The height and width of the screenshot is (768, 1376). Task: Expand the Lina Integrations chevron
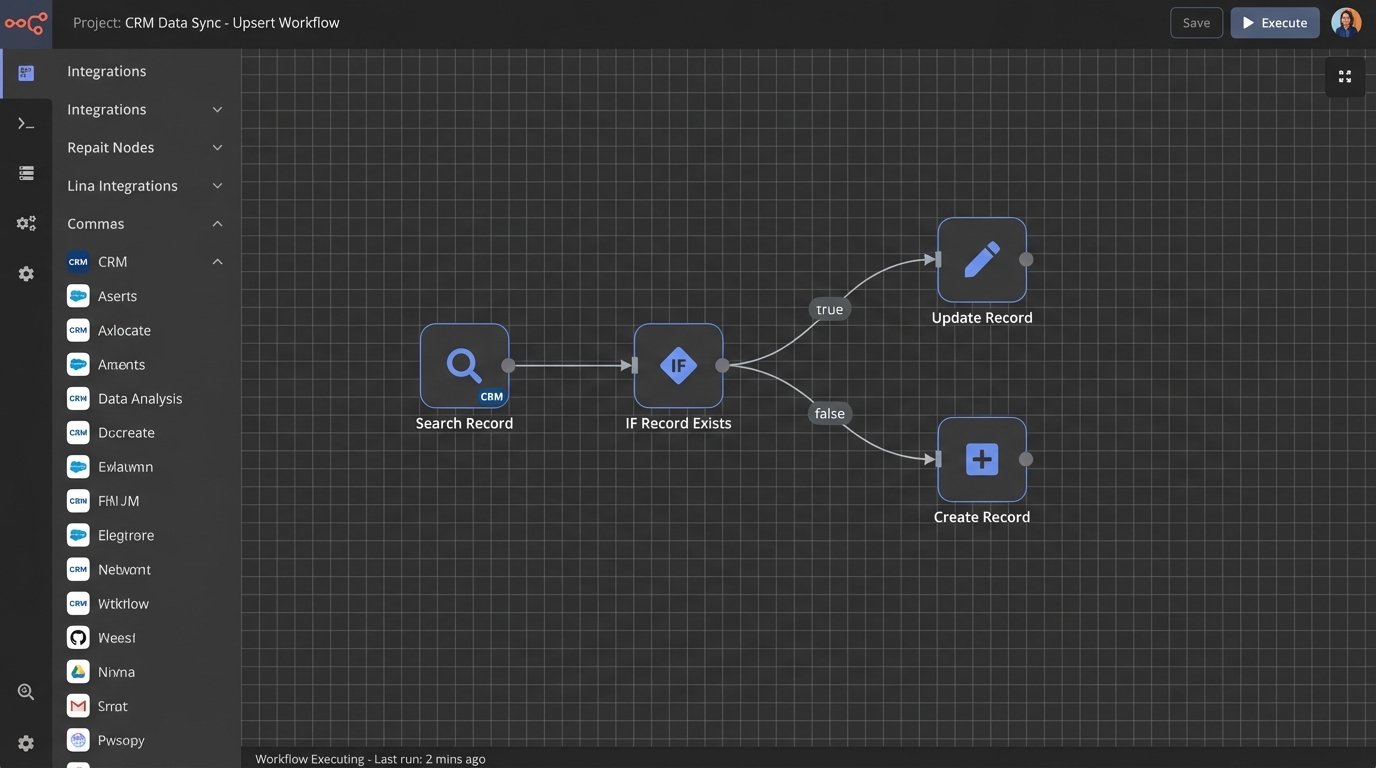pyautogui.click(x=217, y=186)
